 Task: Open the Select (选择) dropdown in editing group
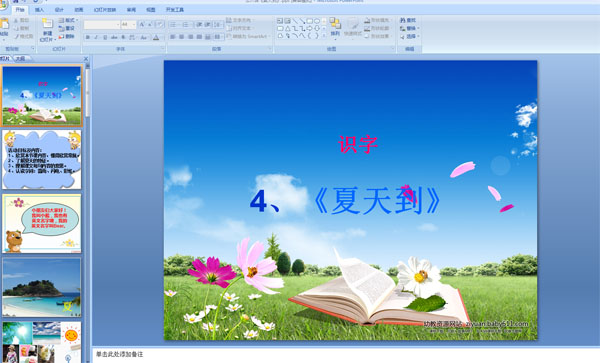(x=410, y=36)
